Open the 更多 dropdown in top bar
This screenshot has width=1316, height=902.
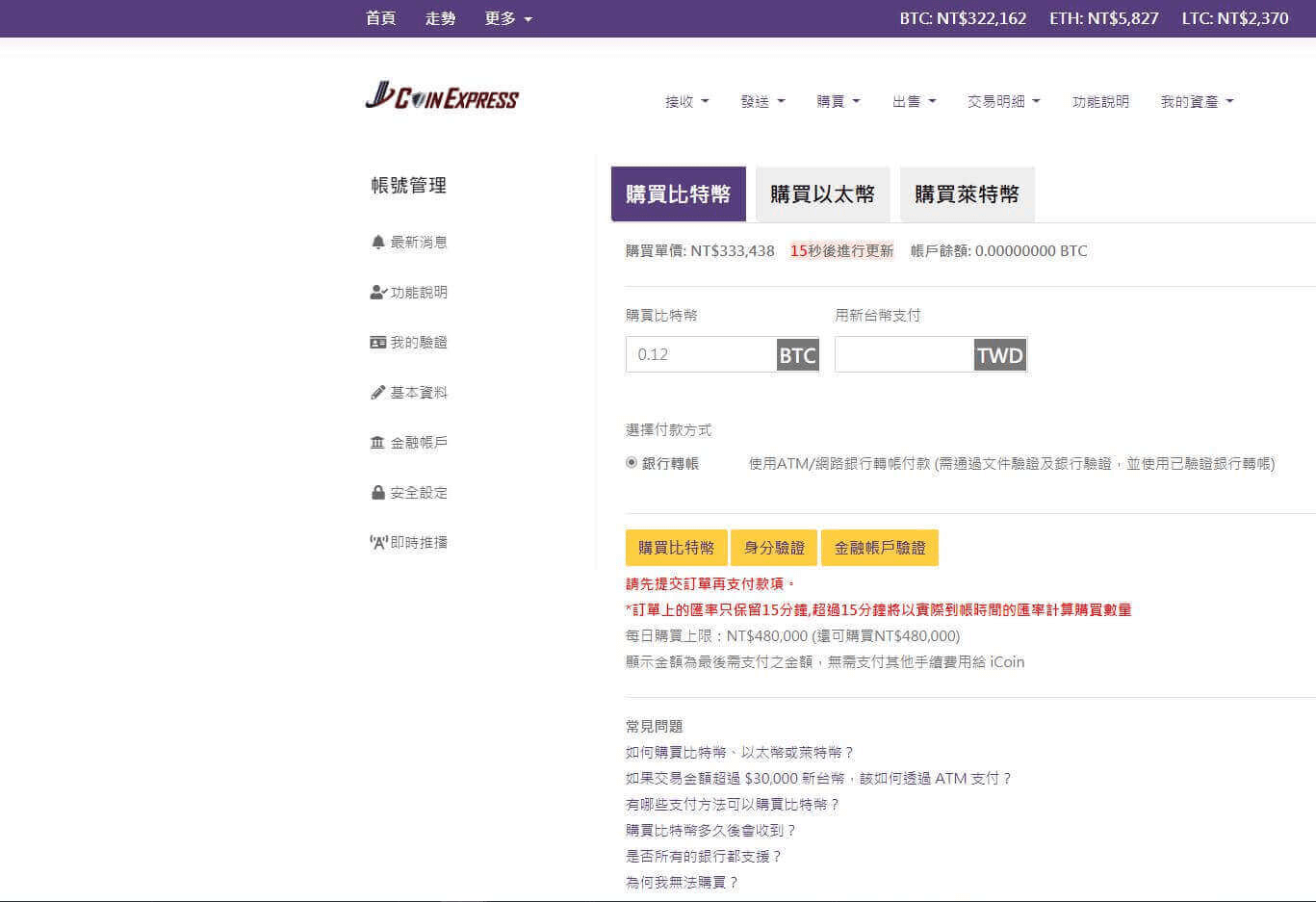[x=508, y=18]
